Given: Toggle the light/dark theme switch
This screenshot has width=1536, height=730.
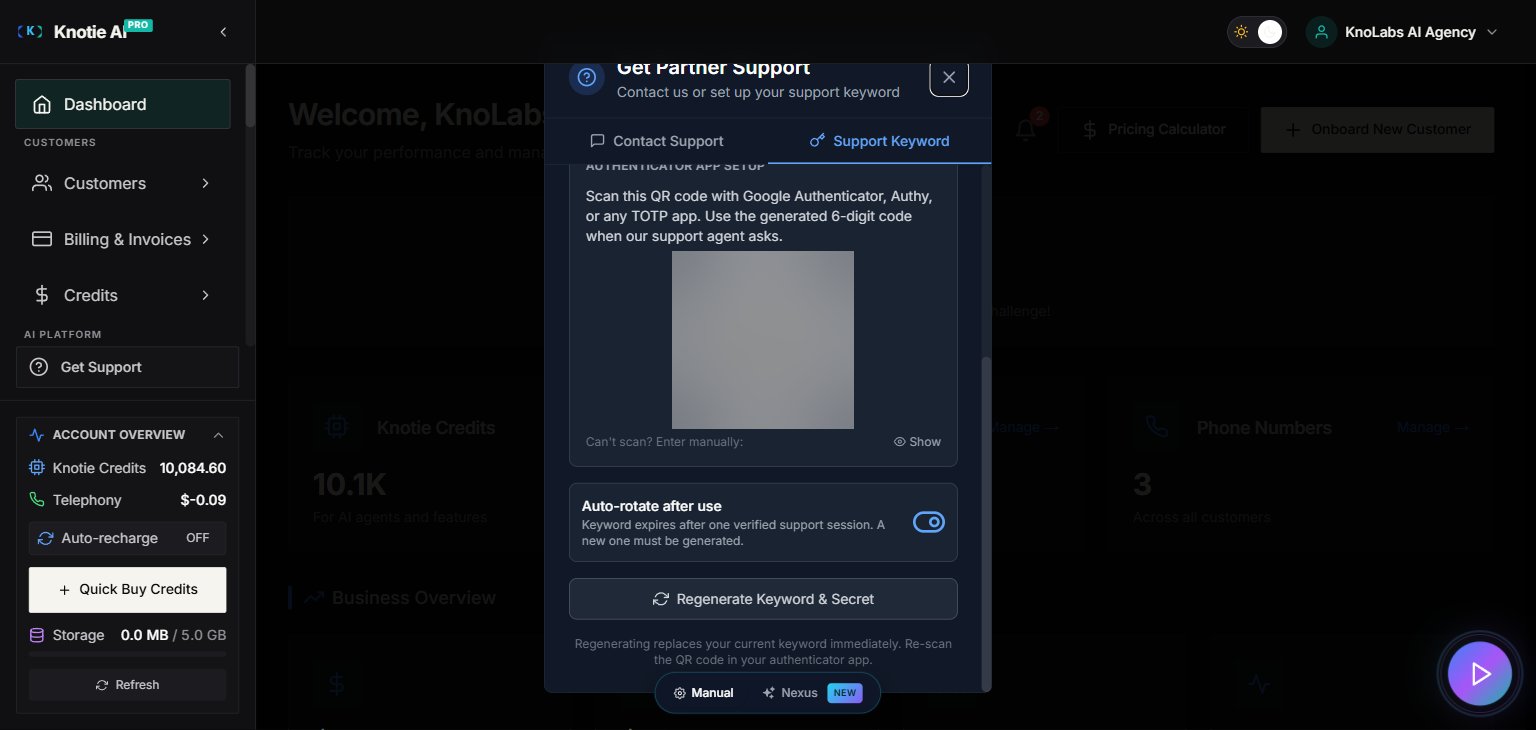Looking at the screenshot, I should (1257, 32).
